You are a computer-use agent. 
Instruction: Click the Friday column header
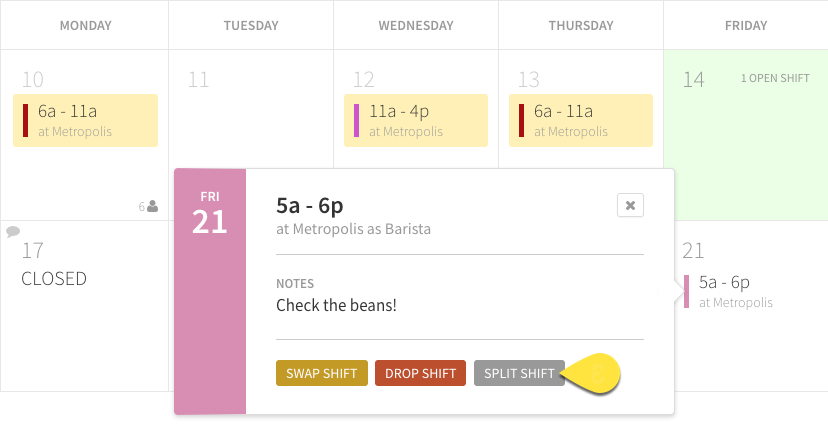(x=746, y=25)
